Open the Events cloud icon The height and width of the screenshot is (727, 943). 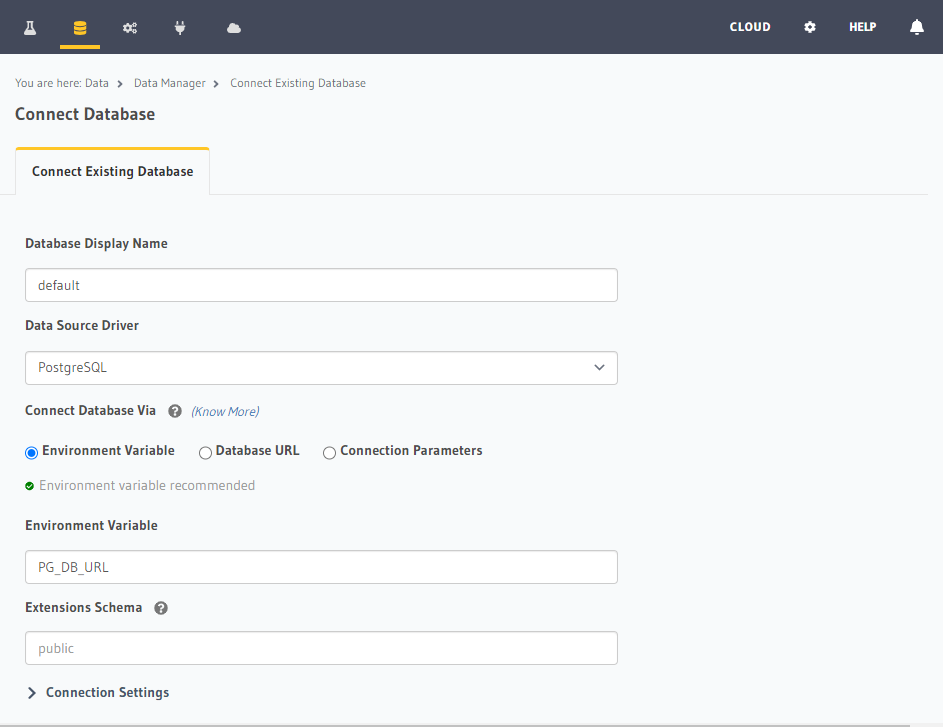coord(233,26)
